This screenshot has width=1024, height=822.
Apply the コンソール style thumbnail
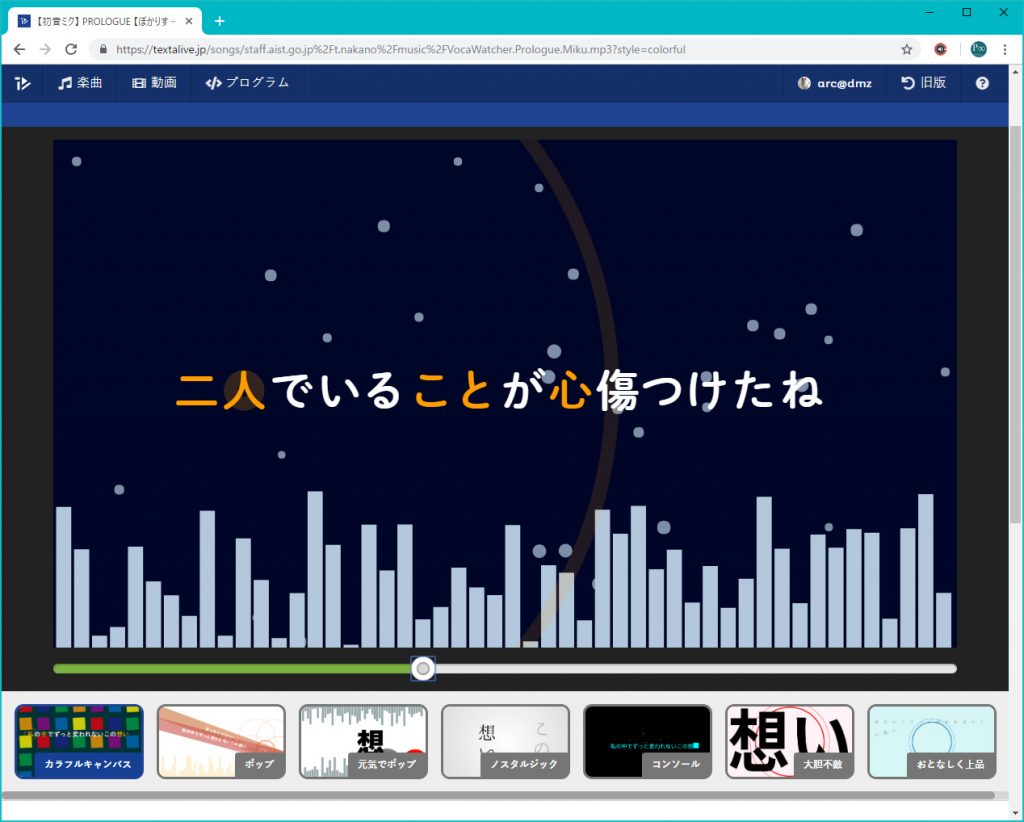point(647,741)
